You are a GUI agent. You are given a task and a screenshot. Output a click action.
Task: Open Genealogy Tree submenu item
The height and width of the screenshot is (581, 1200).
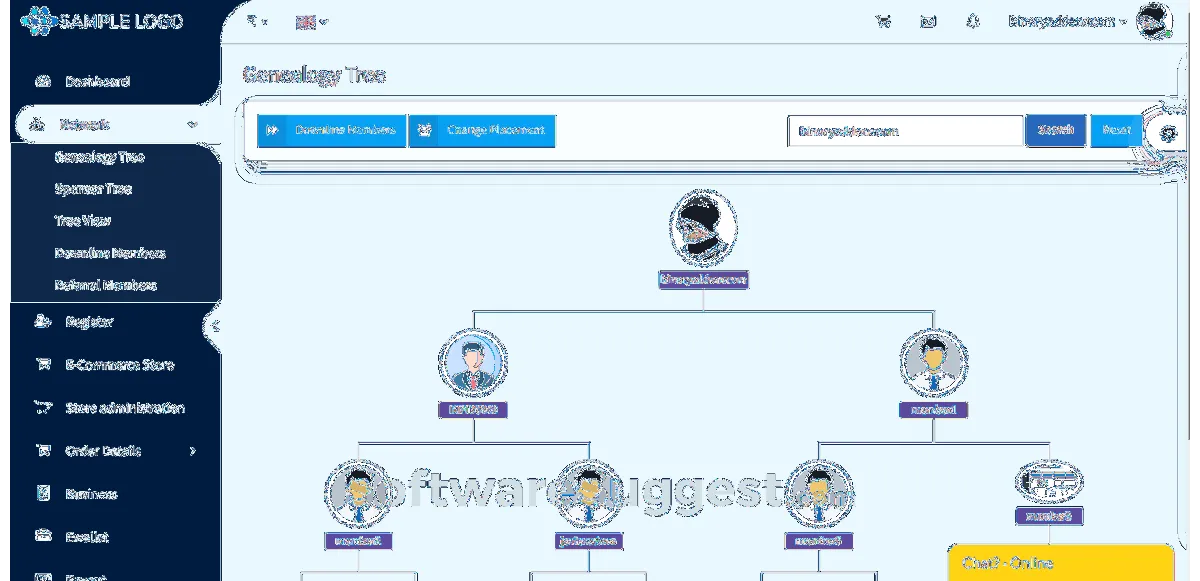pyautogui.click(x=99, y=157)
